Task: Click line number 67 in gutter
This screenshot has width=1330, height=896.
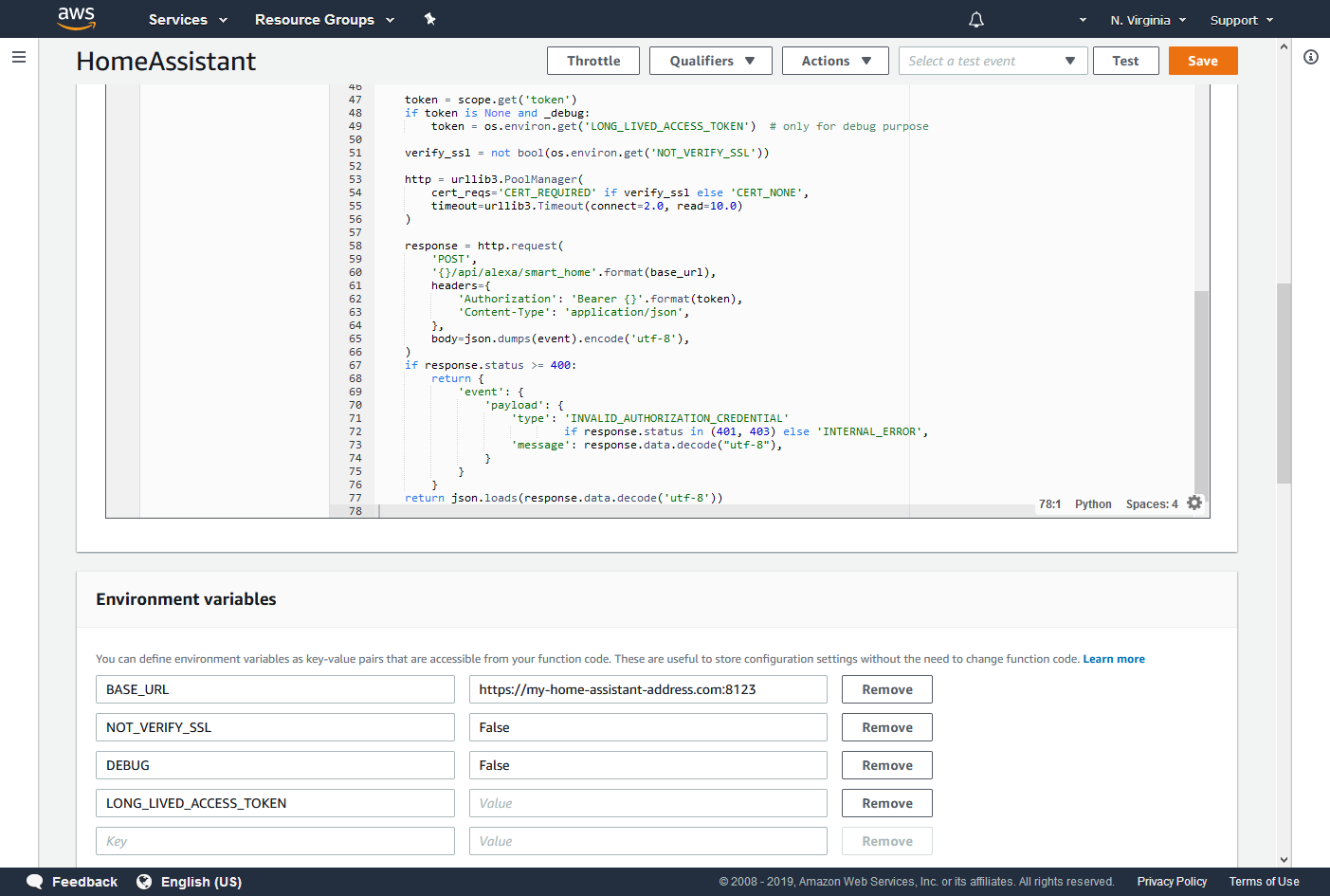Action: [355, 365]
